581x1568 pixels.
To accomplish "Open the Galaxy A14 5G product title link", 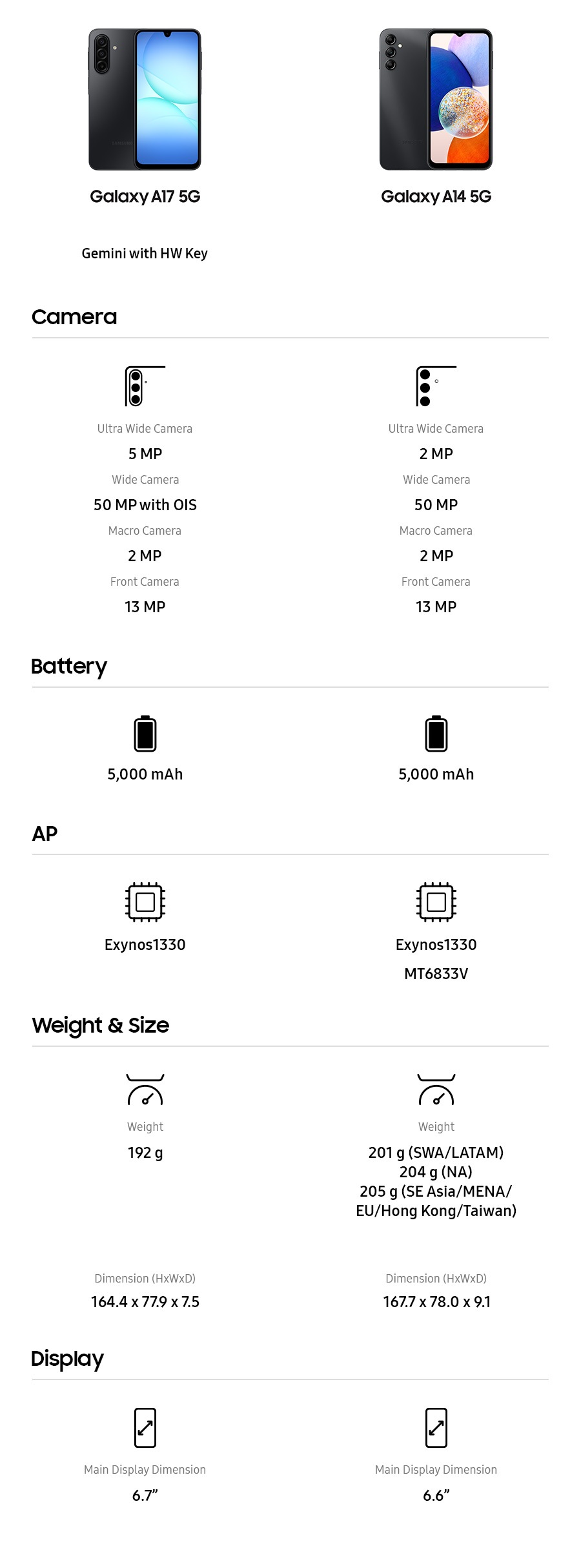I will click(436, 196).
